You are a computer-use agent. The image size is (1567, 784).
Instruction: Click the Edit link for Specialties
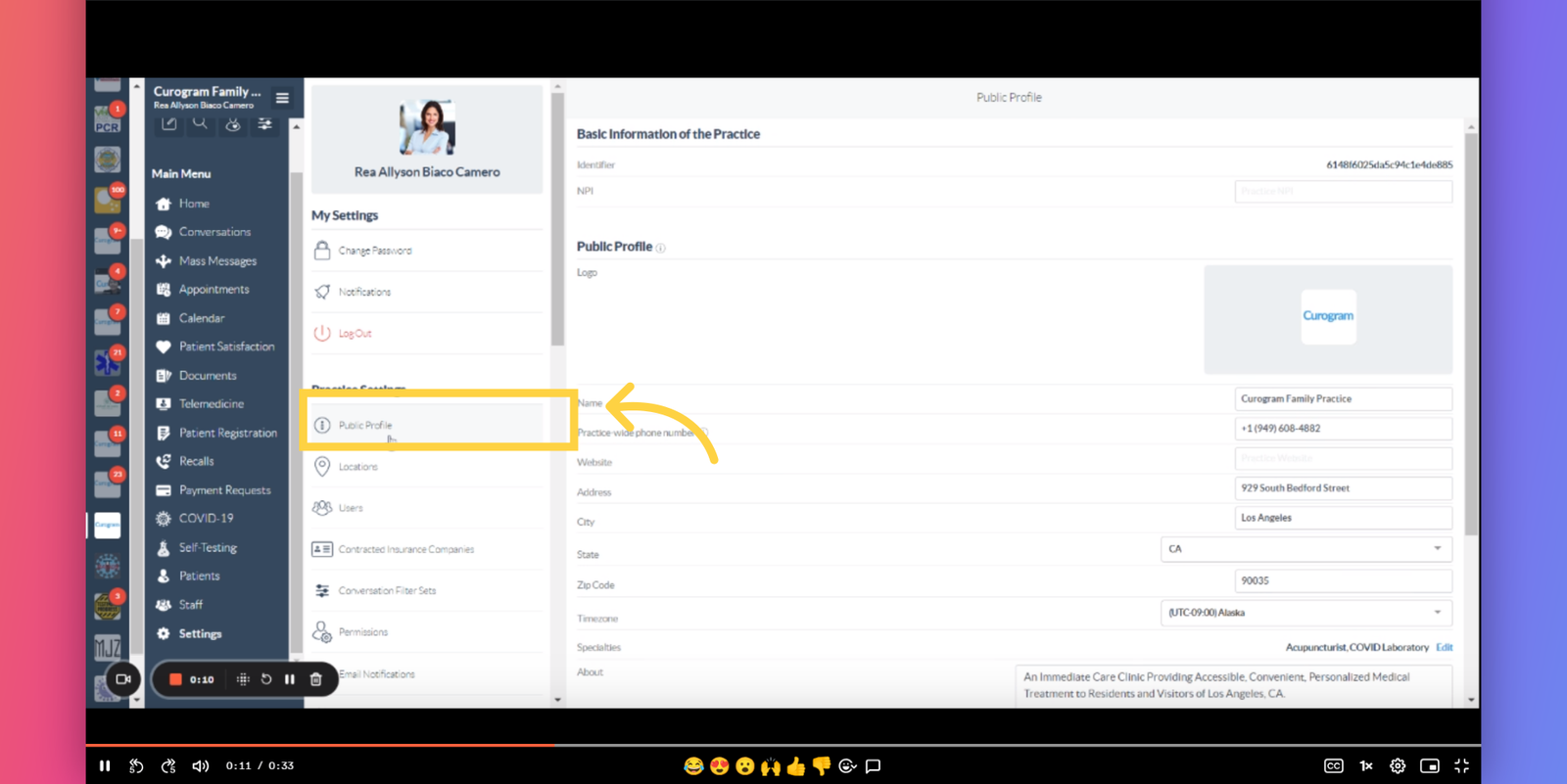(x=1444, y=647)
